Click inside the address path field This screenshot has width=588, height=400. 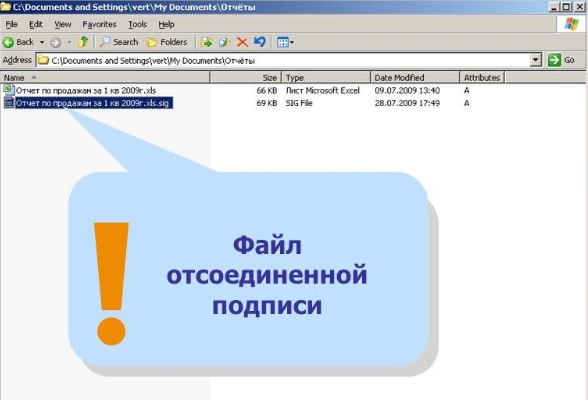(284, 60)
